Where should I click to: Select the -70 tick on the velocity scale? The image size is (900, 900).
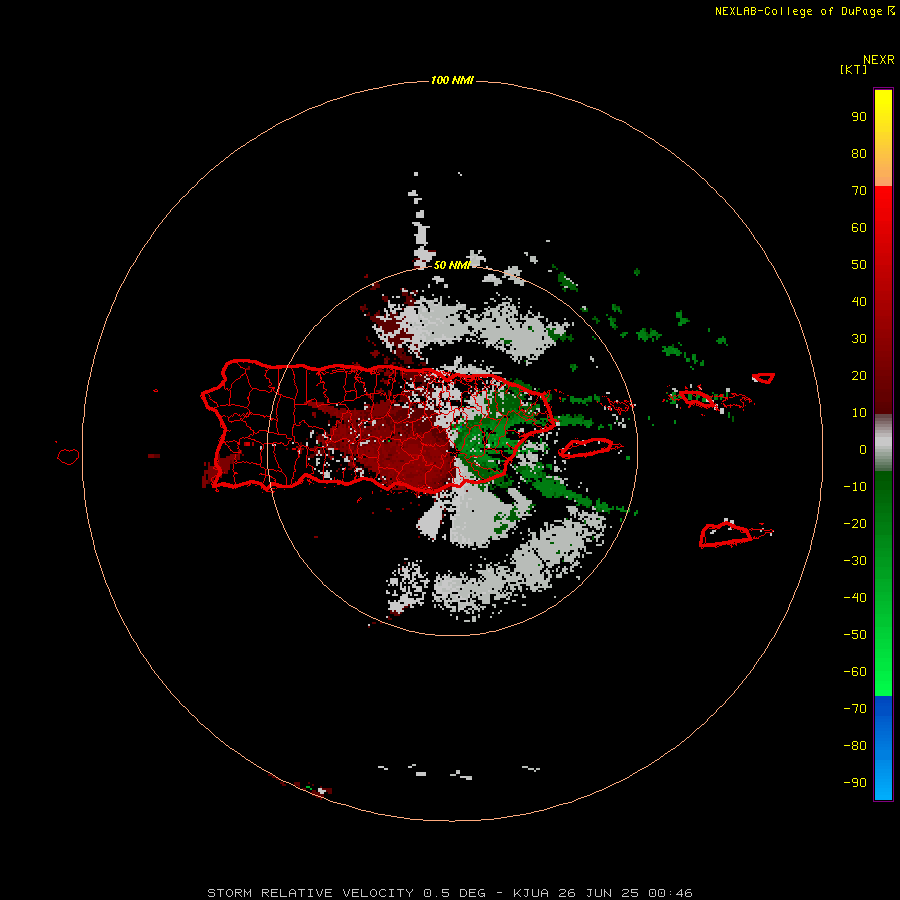pos(855,709)
